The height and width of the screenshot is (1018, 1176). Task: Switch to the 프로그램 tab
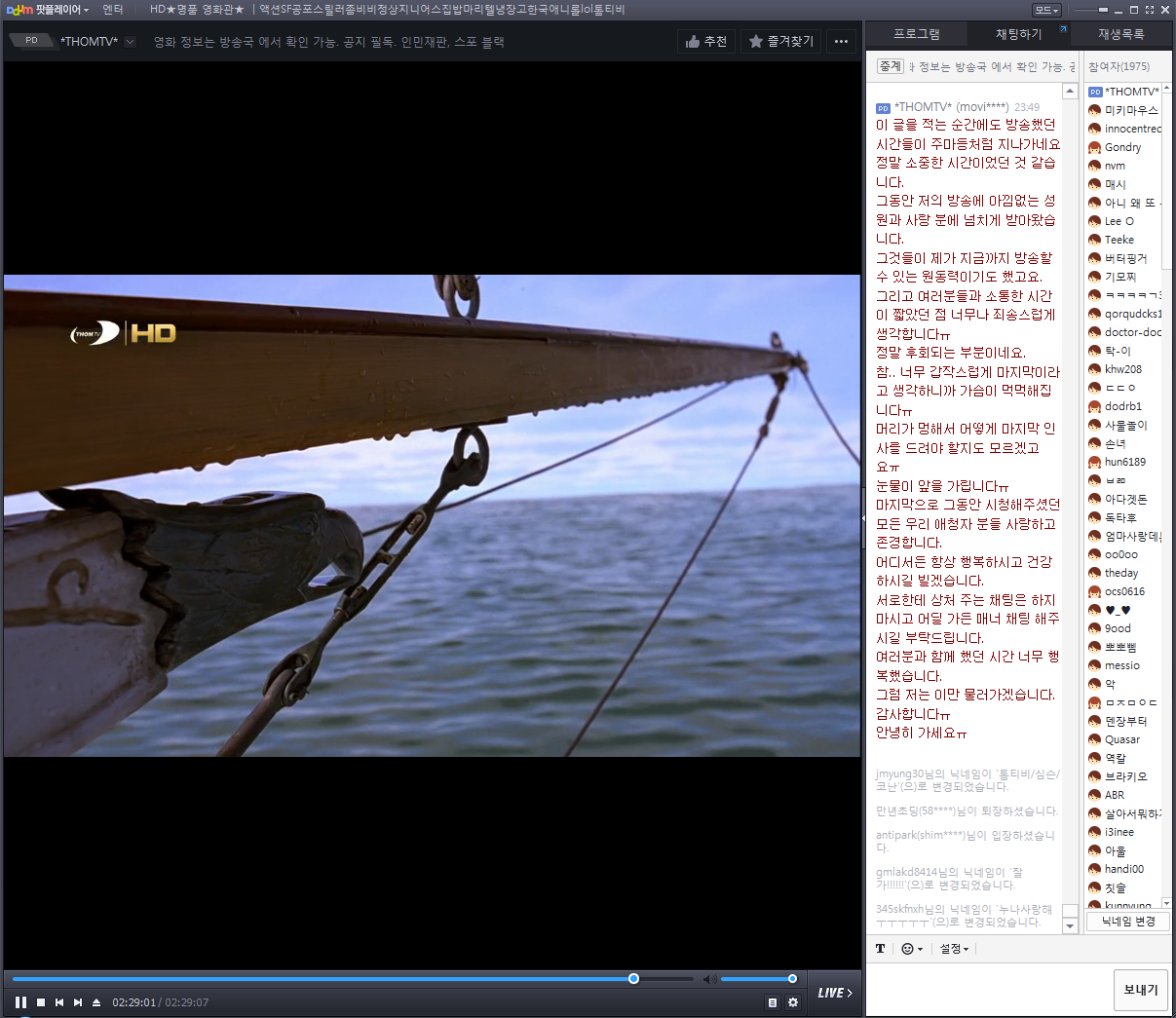pos(917,34)
